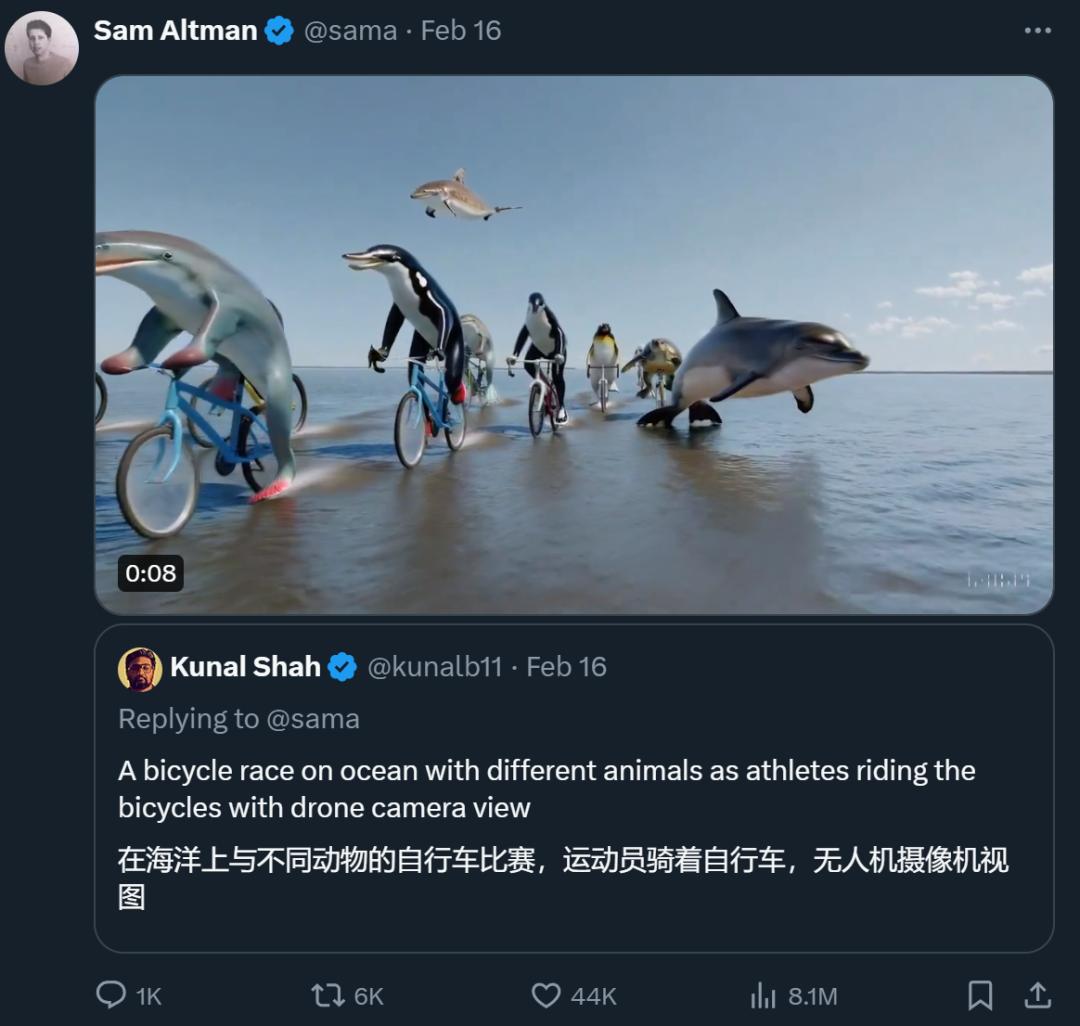1080x1026 pixels.
Task: Open the three-dot more options menu
Action: (1037, 30)
